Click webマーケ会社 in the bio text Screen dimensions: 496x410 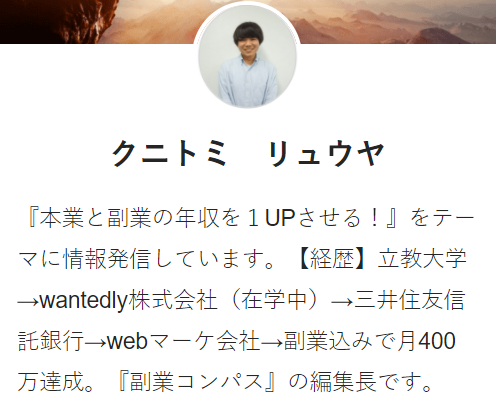point(183,341)
